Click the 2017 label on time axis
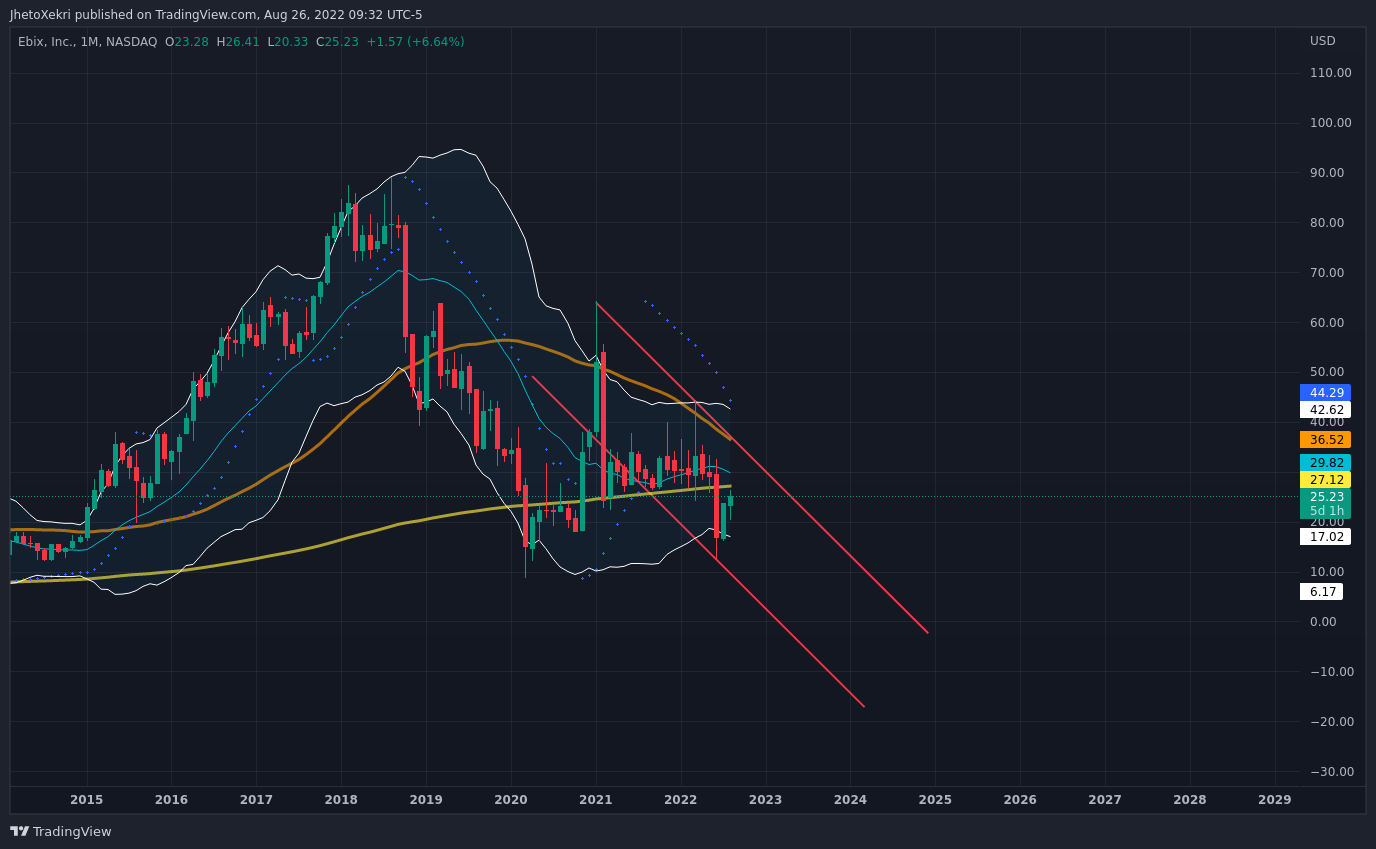1376x849 pixels. point(256,800)
